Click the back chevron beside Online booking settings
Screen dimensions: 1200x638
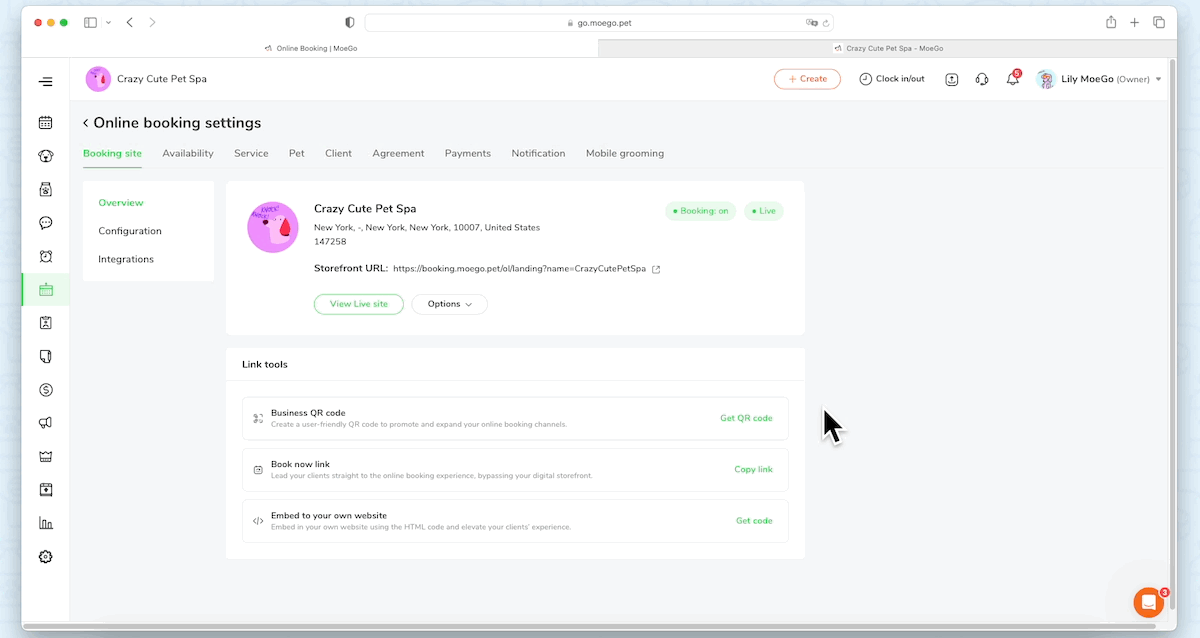pos(86,123)
